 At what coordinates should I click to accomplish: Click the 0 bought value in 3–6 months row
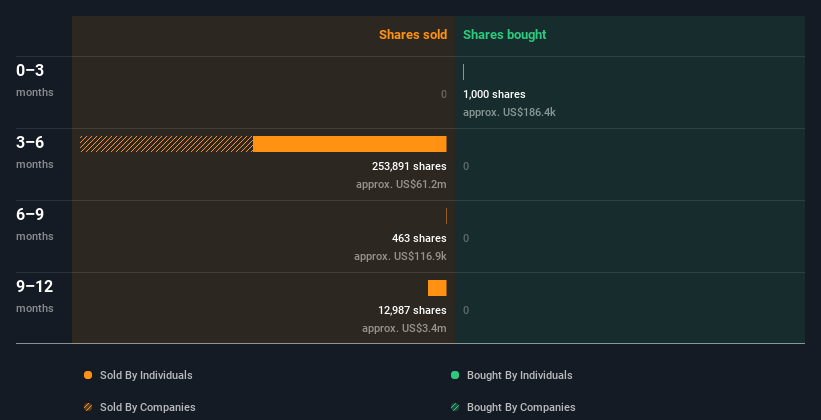coord(466,167)
